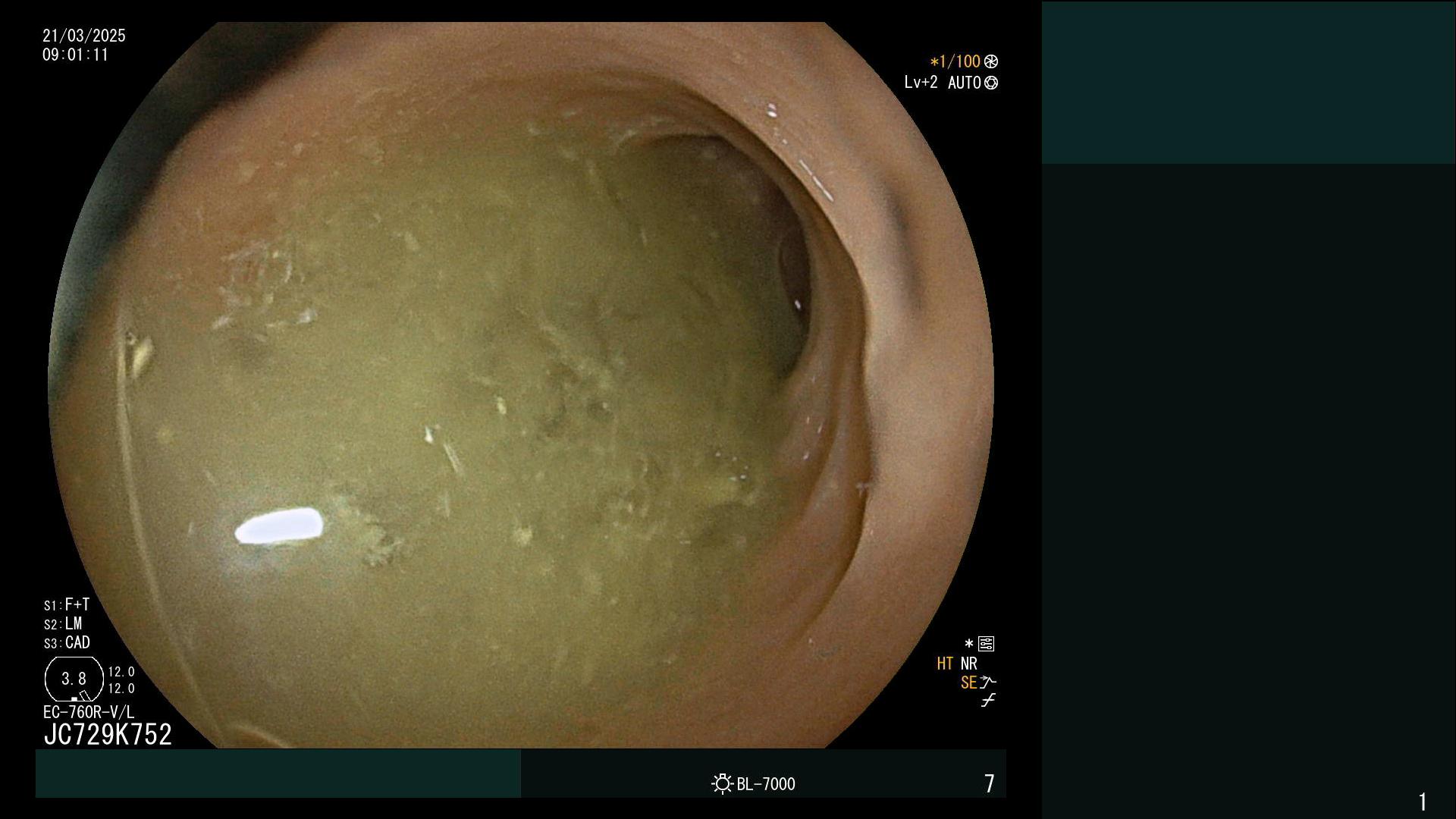Click the AUTO iris mode label
1456x819 pixels.
click(x=964, y=83)
